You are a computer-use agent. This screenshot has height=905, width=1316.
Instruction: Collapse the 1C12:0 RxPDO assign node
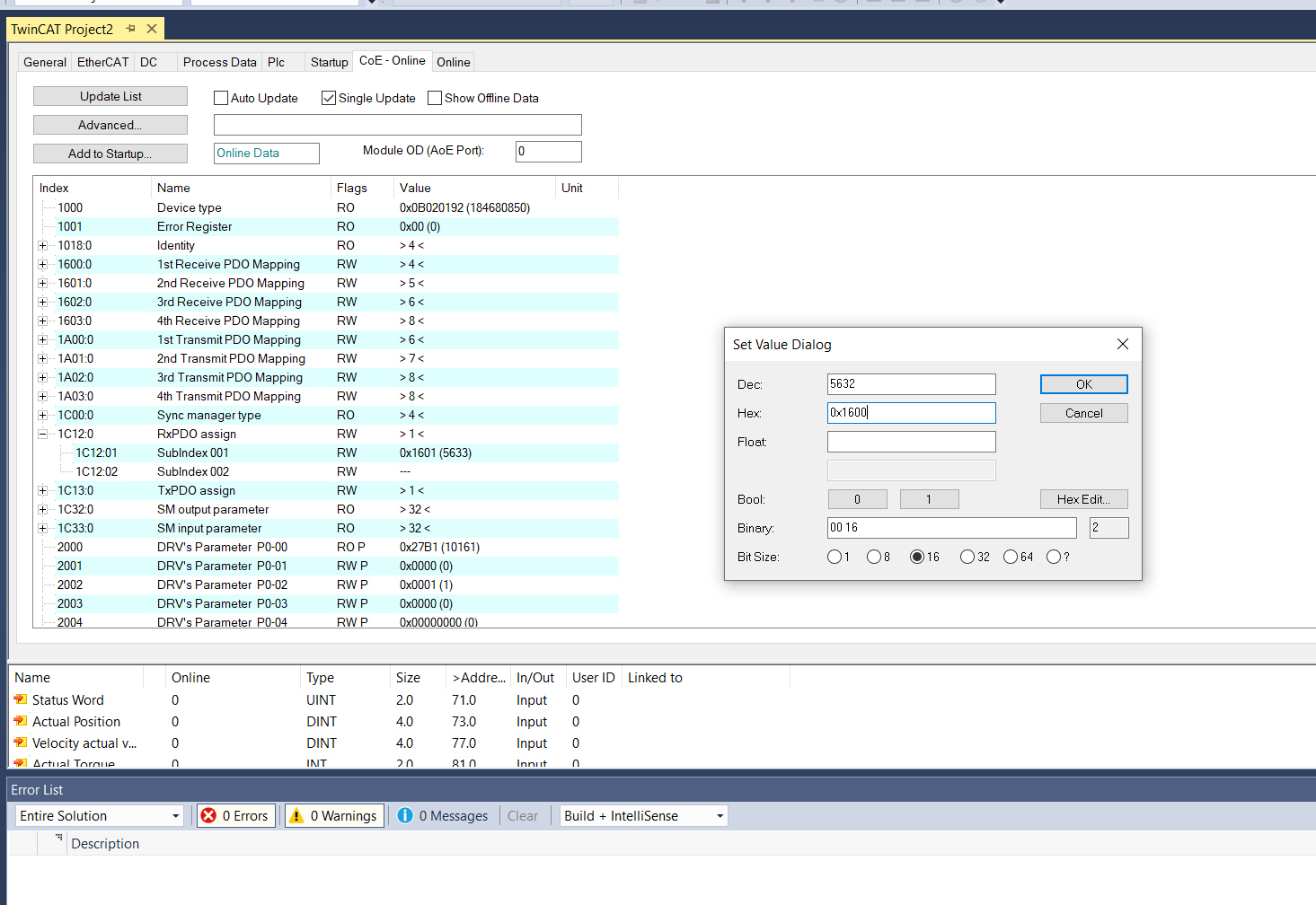pos(42,434)
